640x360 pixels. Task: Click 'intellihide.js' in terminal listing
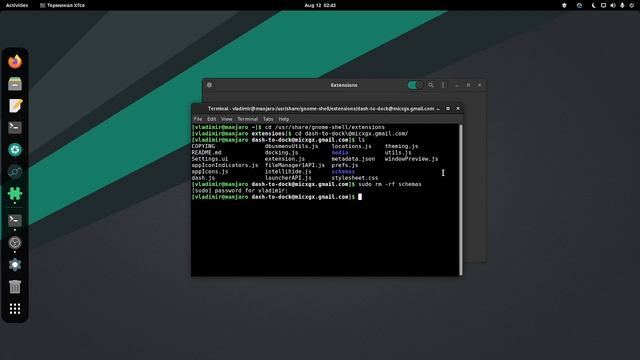(288, 172)
